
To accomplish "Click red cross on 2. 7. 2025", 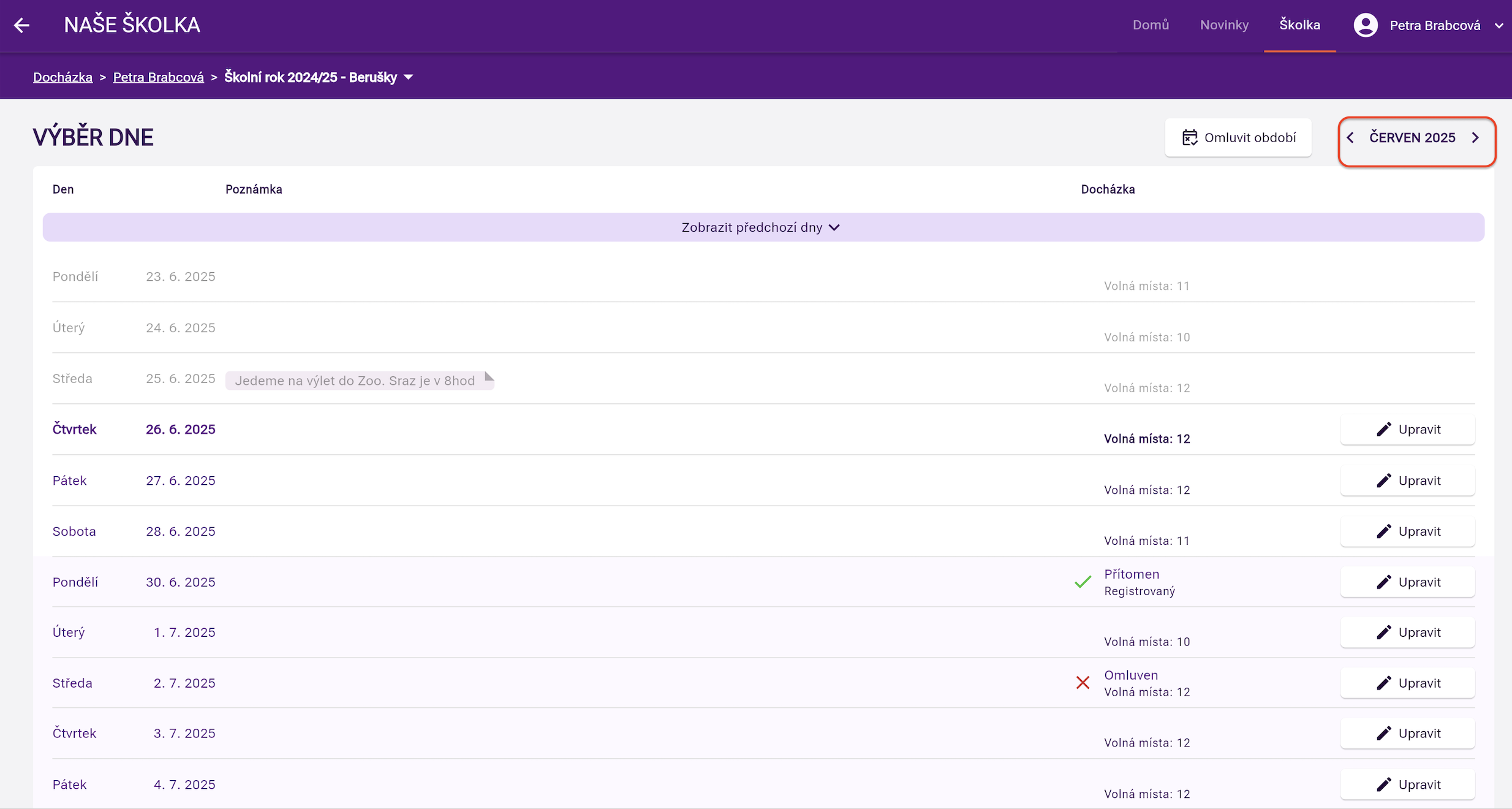I will coord(1083,683).
